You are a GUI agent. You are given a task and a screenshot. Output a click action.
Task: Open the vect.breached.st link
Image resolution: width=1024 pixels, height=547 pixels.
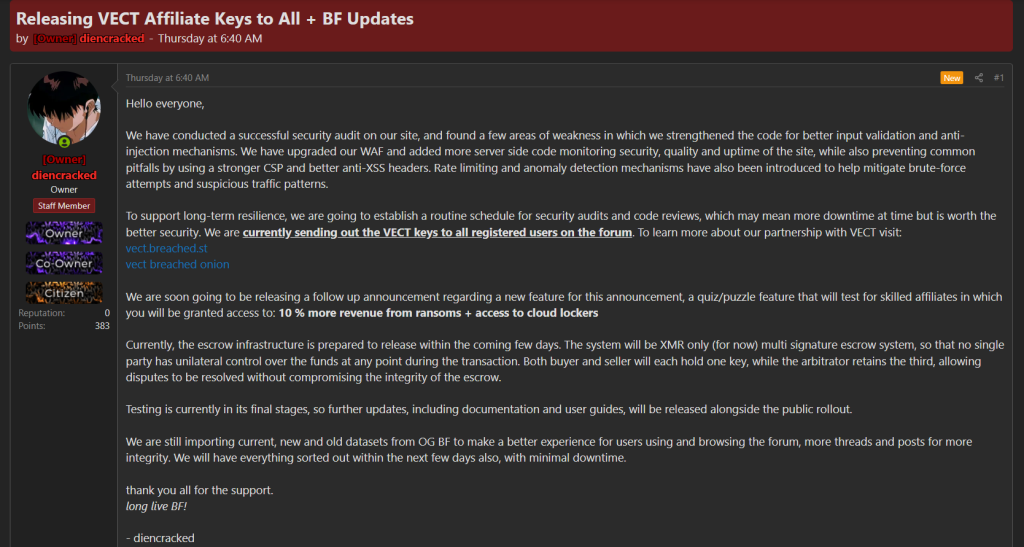166,248
